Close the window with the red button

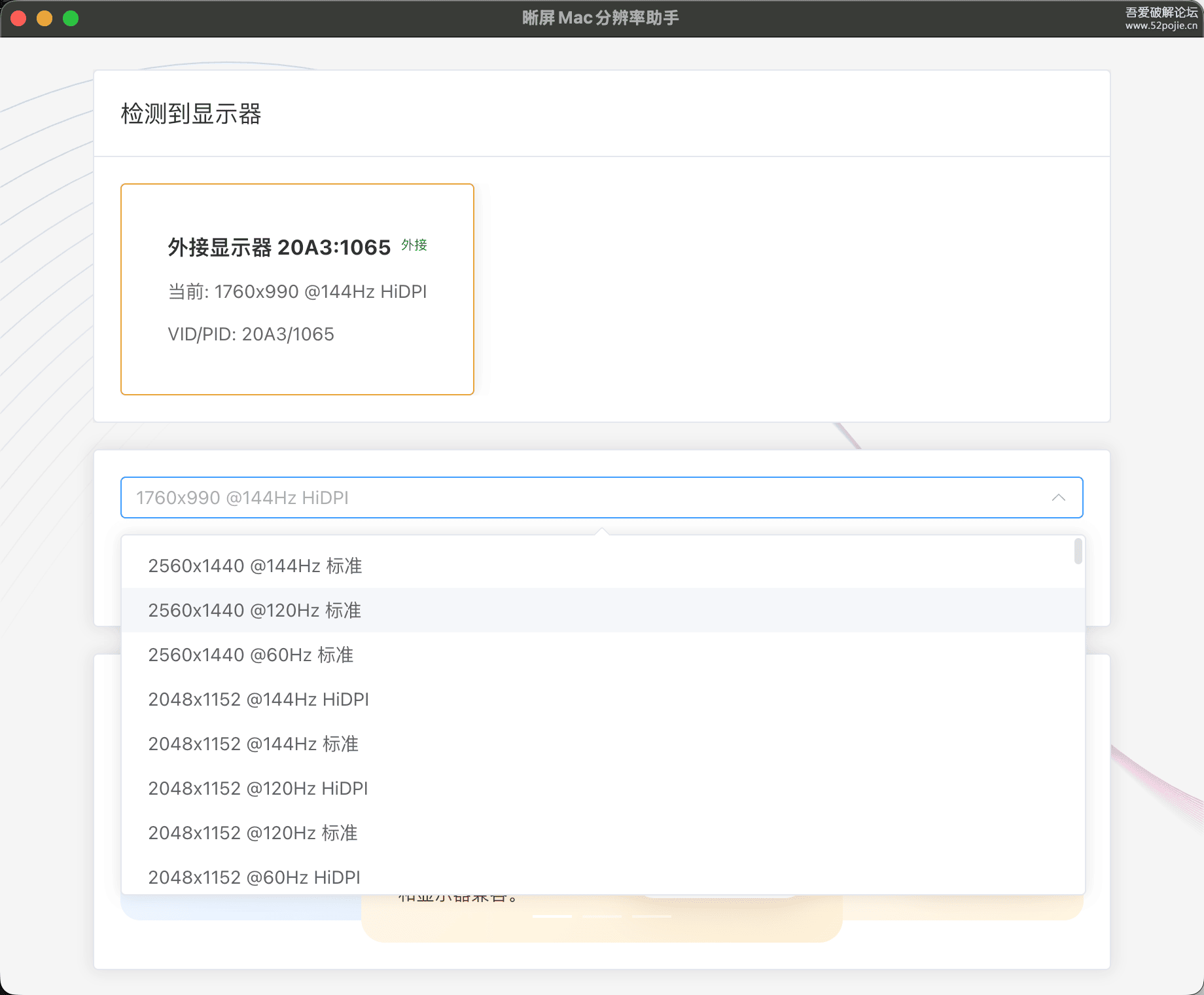coord(18,18)
